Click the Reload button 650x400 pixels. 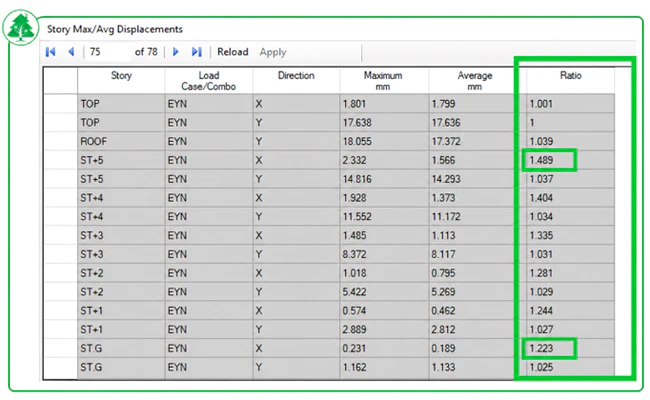233,52
